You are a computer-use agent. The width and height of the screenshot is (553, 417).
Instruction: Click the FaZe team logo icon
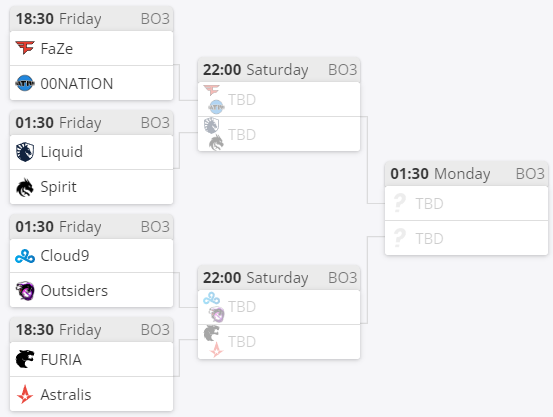click(25, 48)
